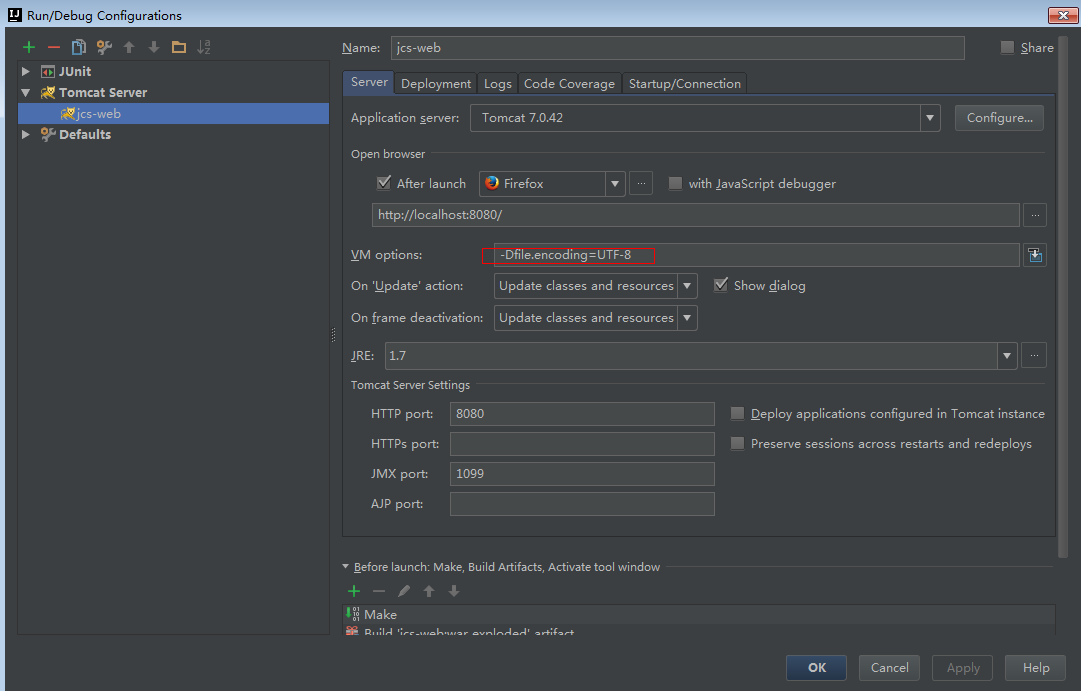This screenshot has height=691, width=1081.
Task: Edit before-launch task pencil icon
Action: [x=404, y=591]
